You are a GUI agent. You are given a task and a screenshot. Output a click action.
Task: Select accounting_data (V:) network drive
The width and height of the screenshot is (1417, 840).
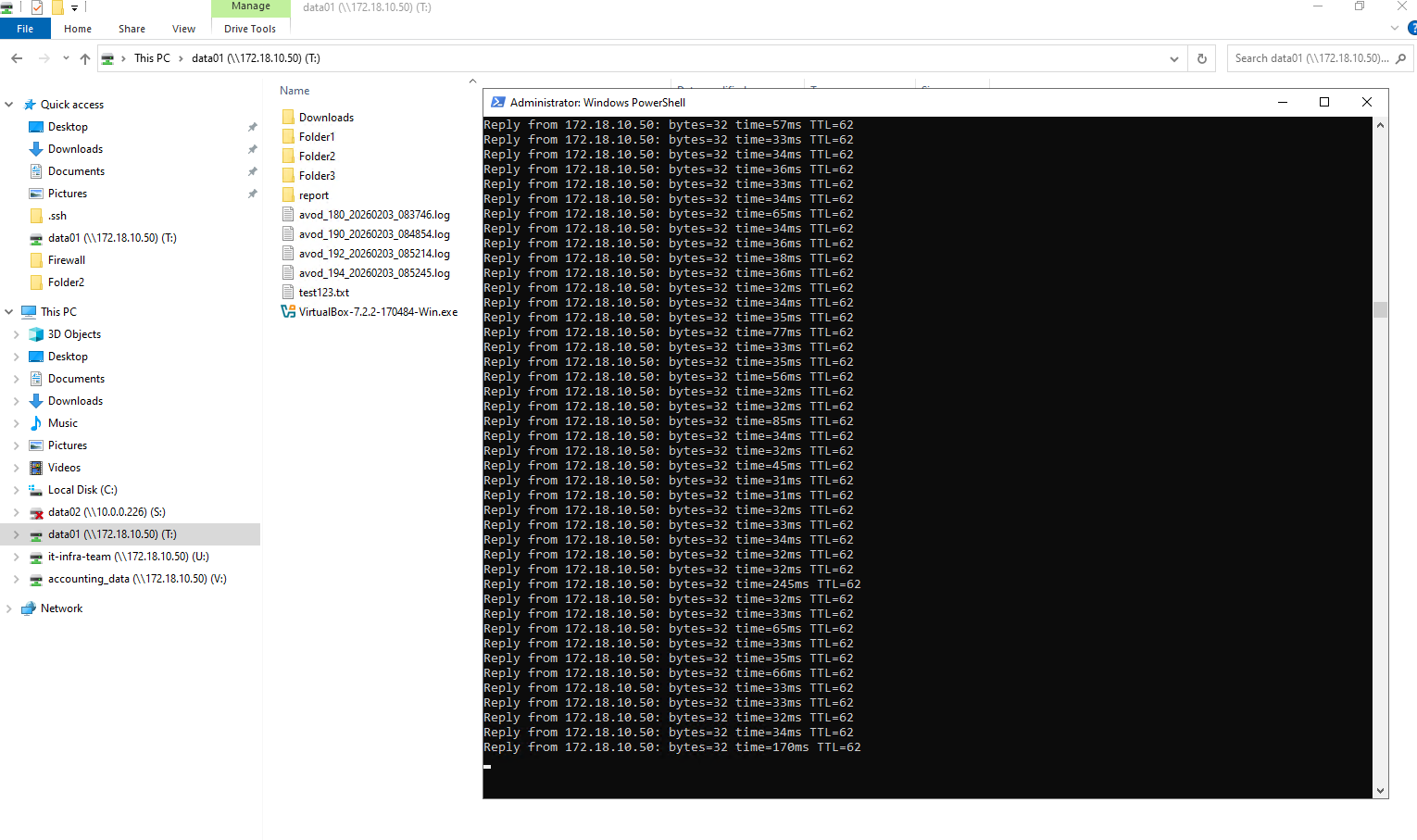(137, 579)
